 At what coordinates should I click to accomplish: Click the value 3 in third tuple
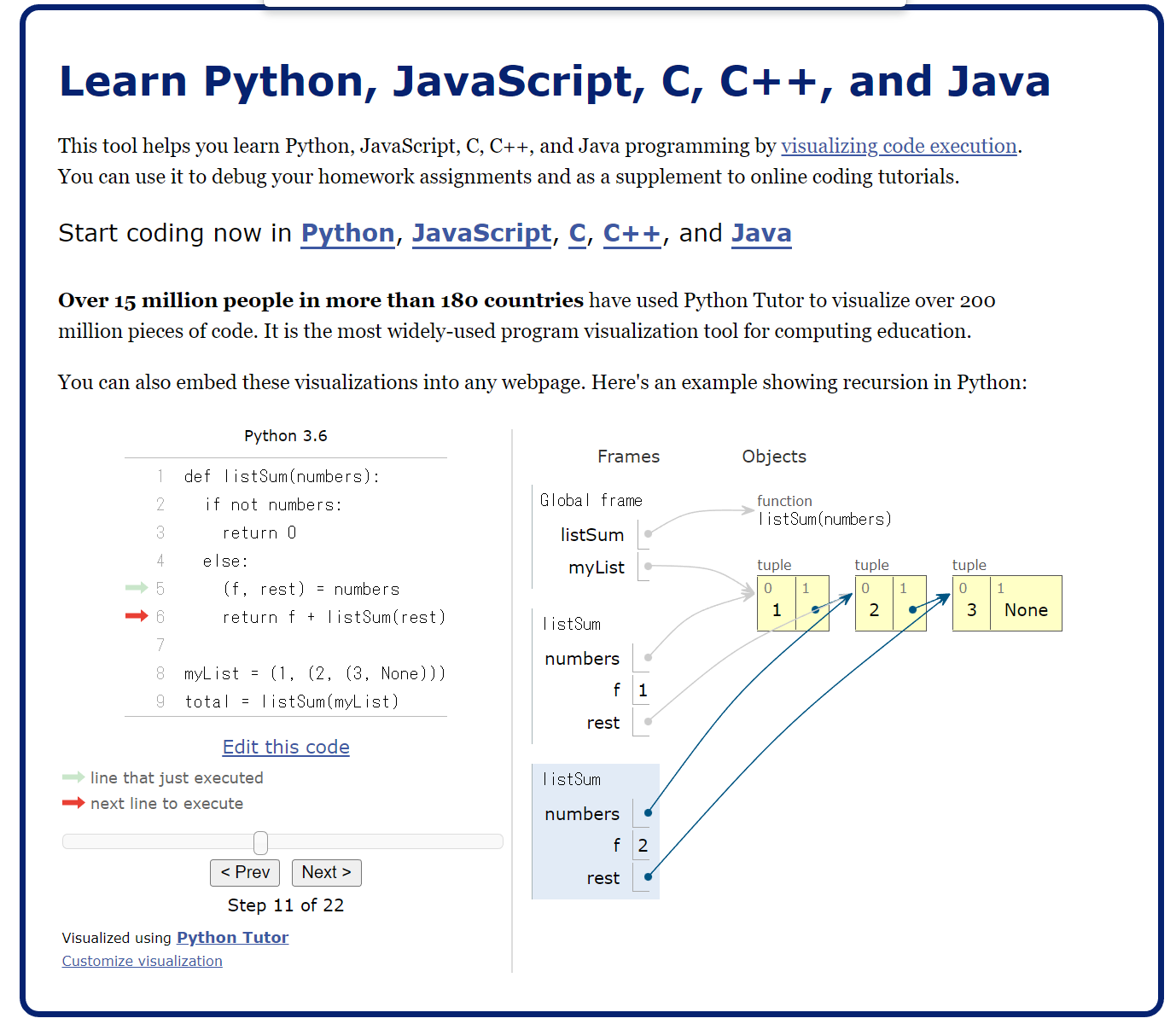pyautogui.click(x=971, y=610)
